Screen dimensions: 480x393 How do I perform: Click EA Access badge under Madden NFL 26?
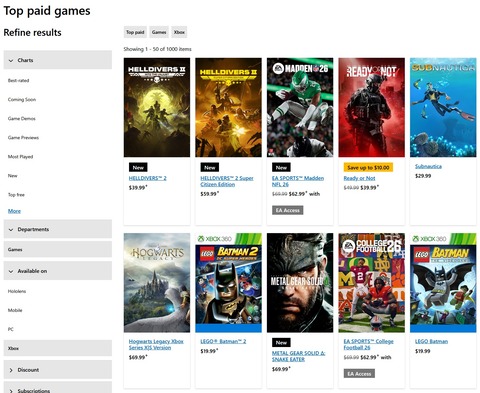coord(288,210)
